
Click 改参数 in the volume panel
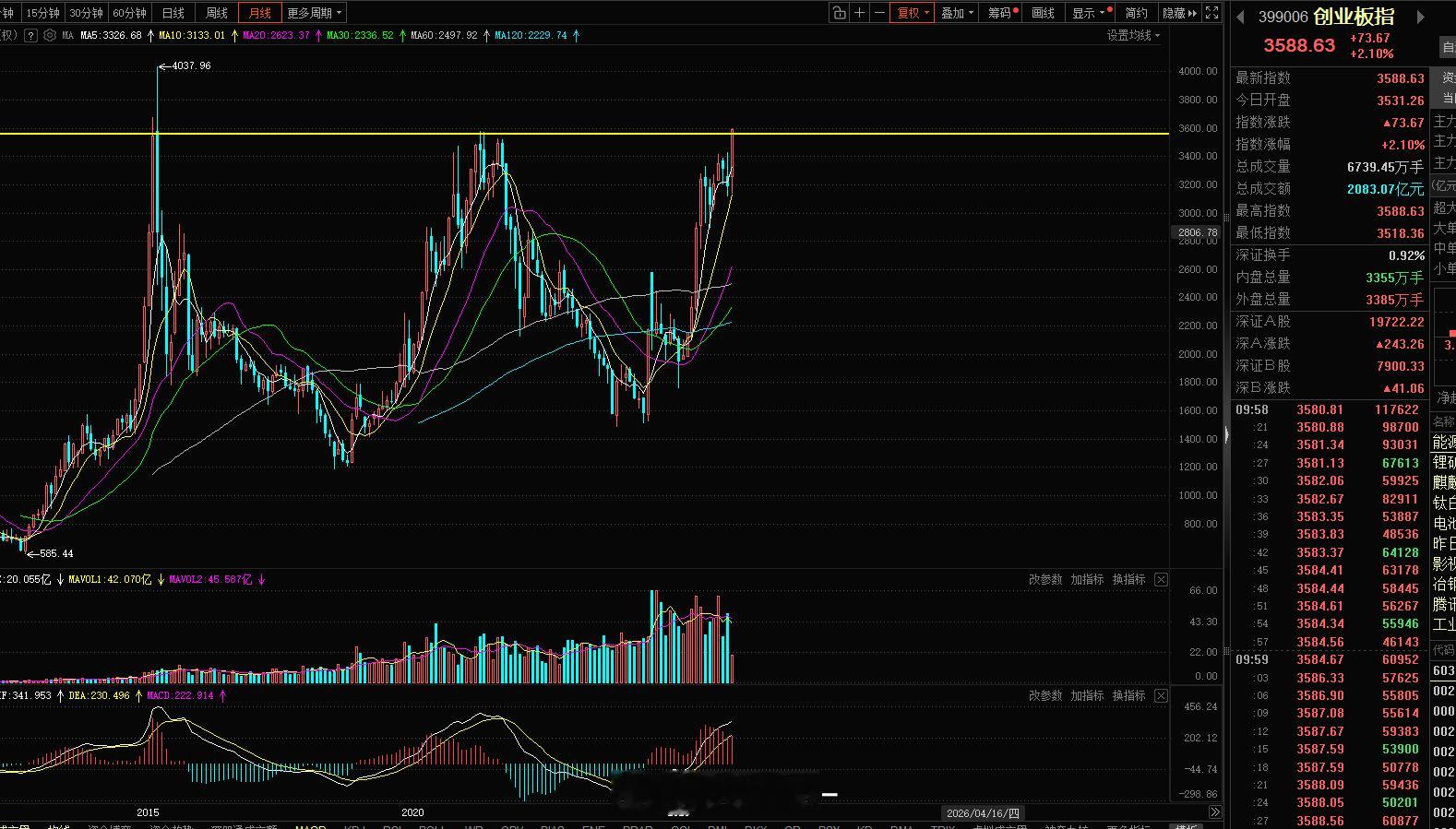point(1045,579)
